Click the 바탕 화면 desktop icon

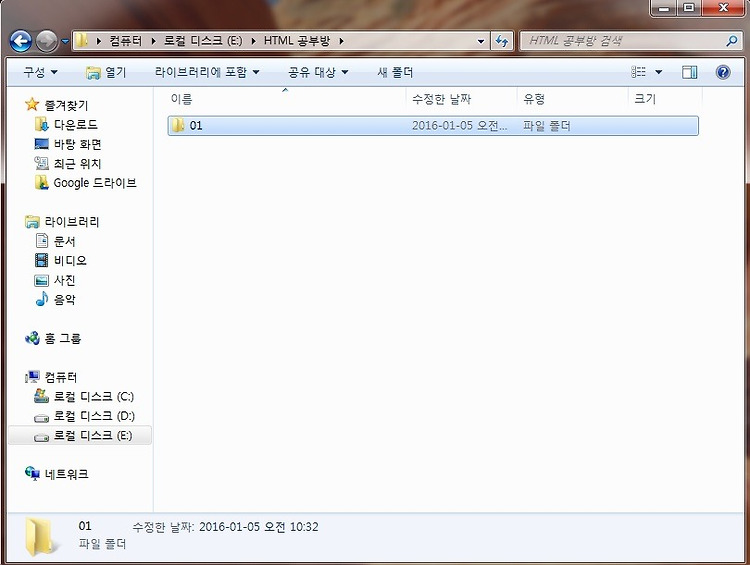tap(42, 144)
